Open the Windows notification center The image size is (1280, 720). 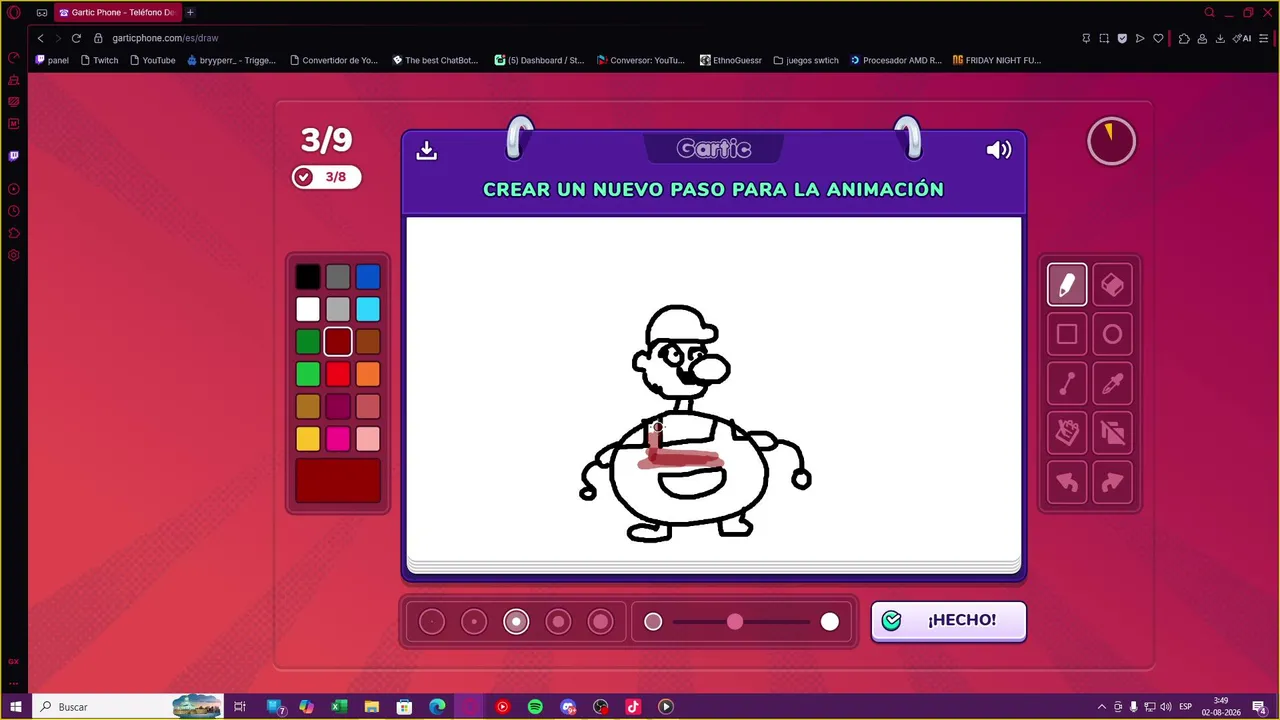(1259, 707)
